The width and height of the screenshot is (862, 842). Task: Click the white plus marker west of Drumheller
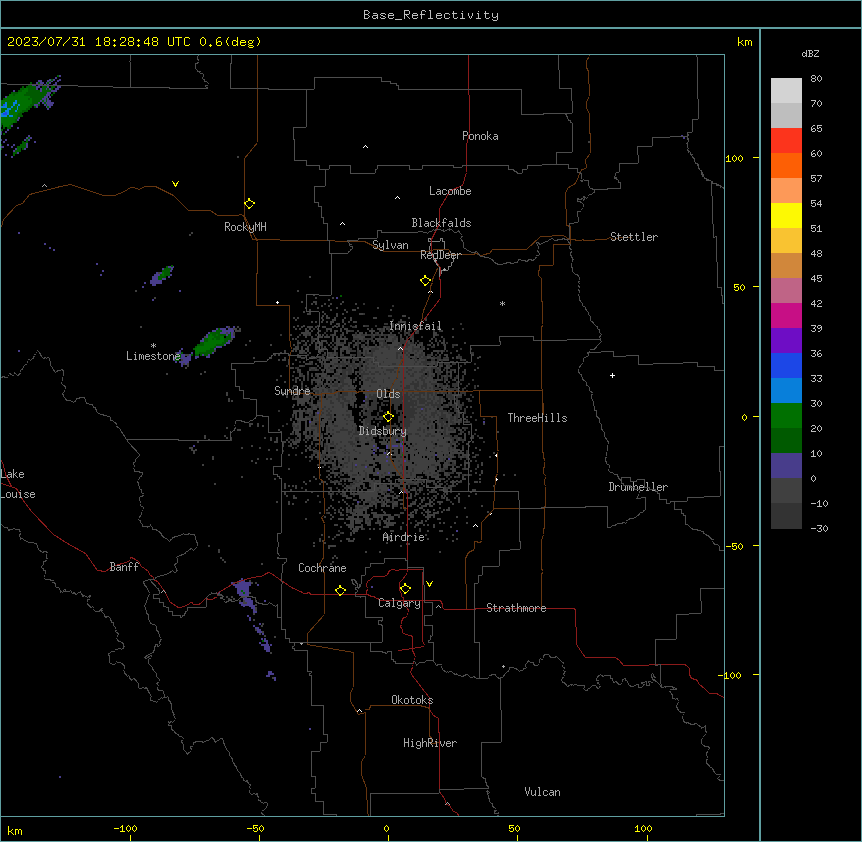tap(612, 375)
